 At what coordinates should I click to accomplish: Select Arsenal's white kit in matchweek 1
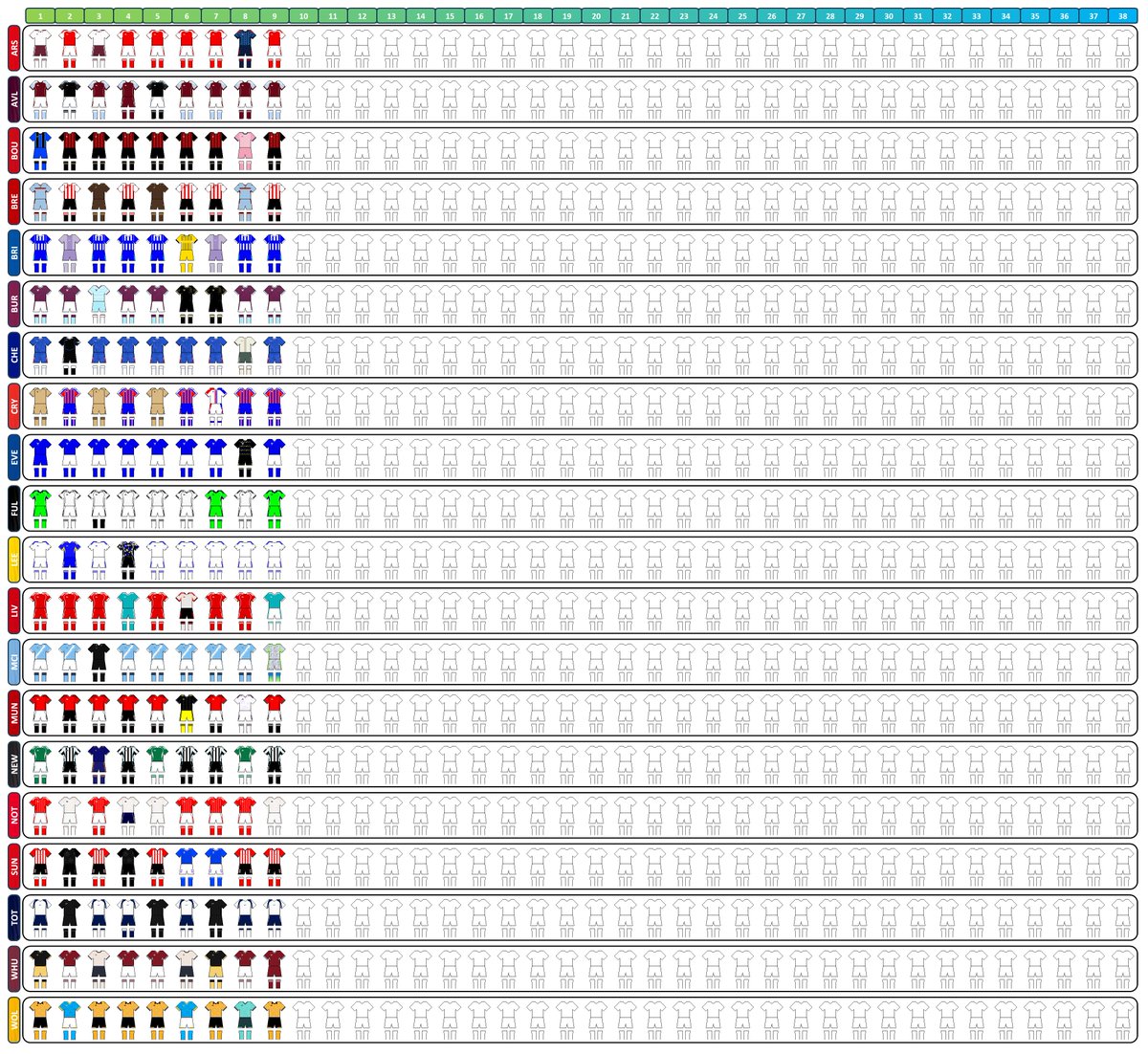[40, 49]
